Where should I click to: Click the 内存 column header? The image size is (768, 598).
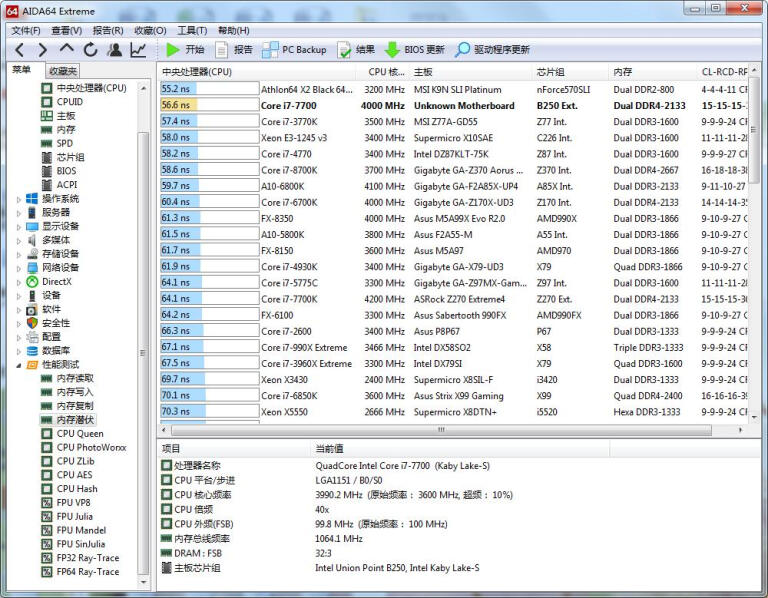(x=653, y=72)
